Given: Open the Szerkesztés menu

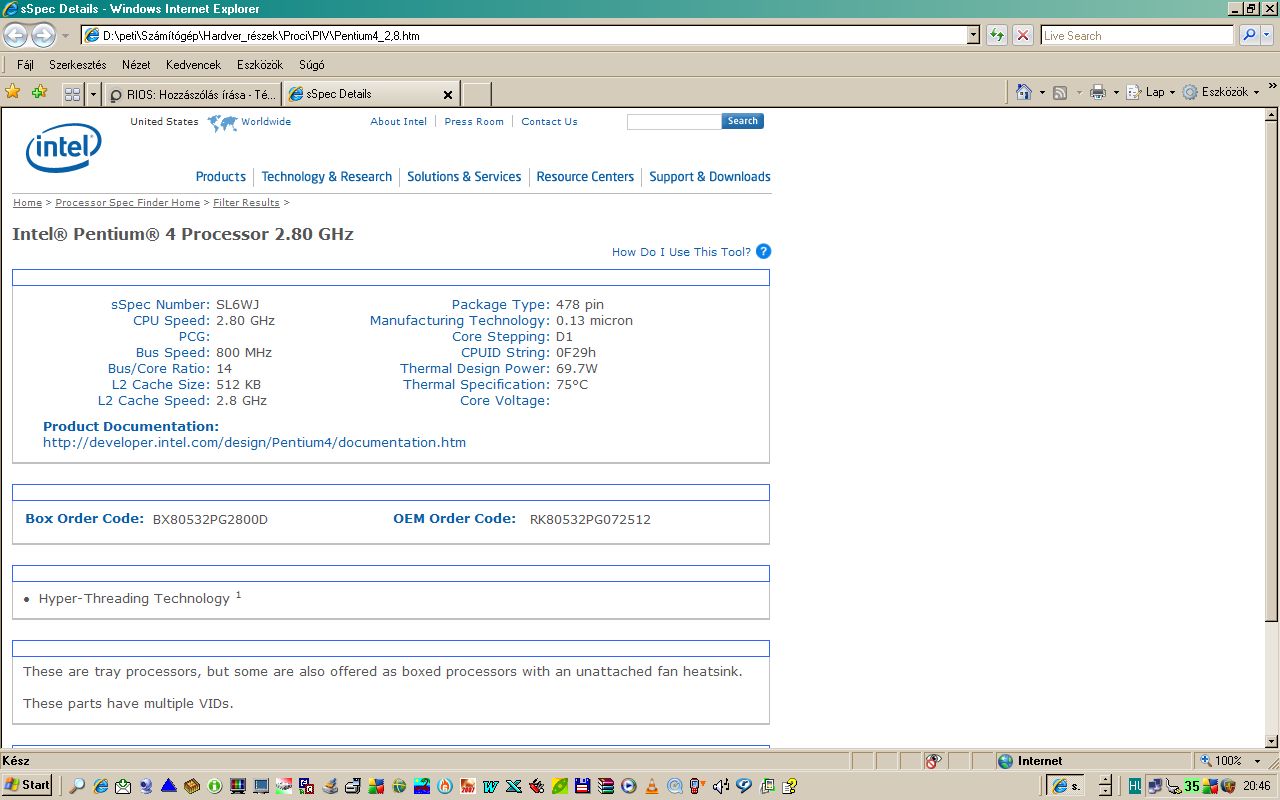Looking at the screenshot, I should click(77, 65).
